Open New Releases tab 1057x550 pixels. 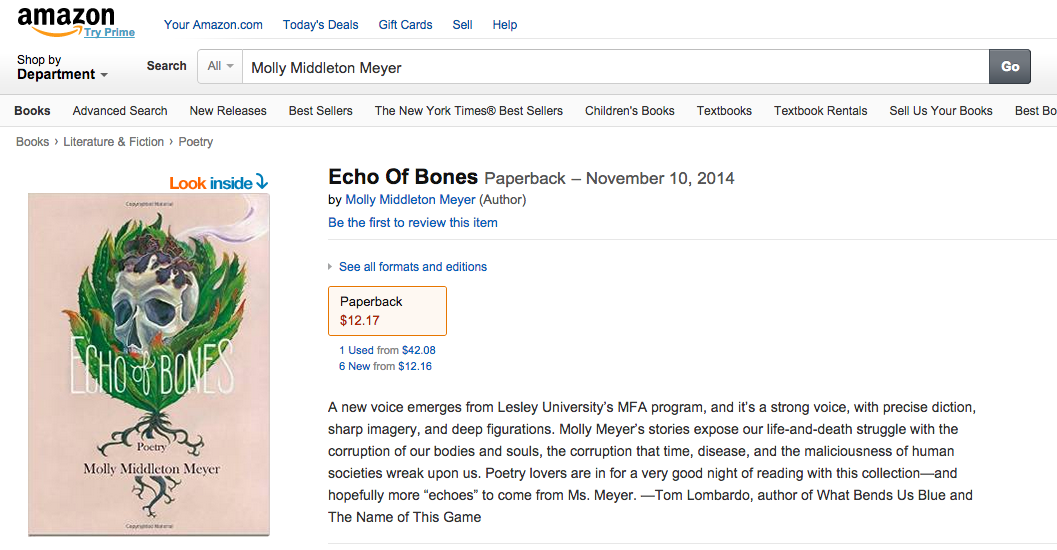tap(228, 111)
